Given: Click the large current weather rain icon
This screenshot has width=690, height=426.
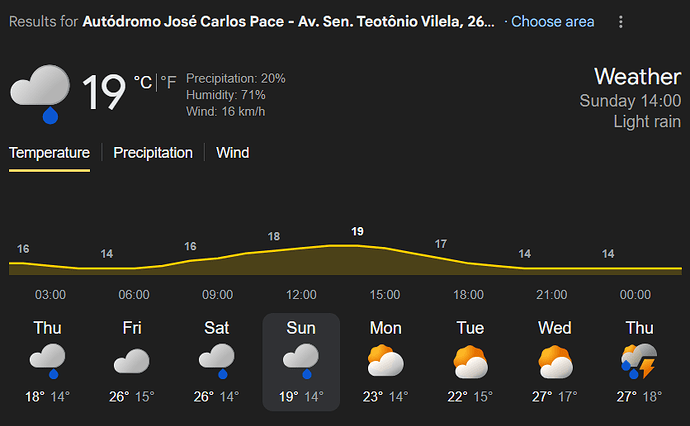Looking at the screenshot, I should [41, 93].
